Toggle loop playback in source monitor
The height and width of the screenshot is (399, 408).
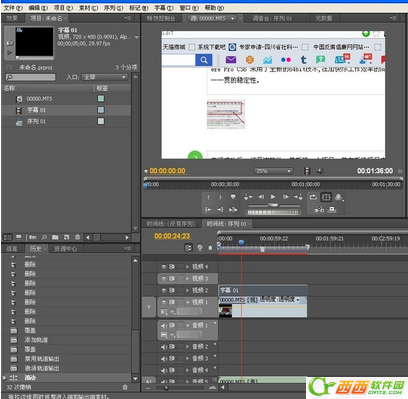coord(313,197)
